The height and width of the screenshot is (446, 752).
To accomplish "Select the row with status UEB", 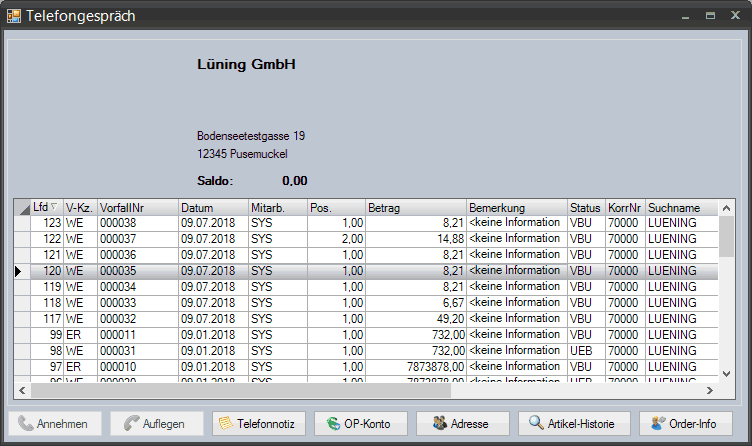I will [x=585, y=351].
